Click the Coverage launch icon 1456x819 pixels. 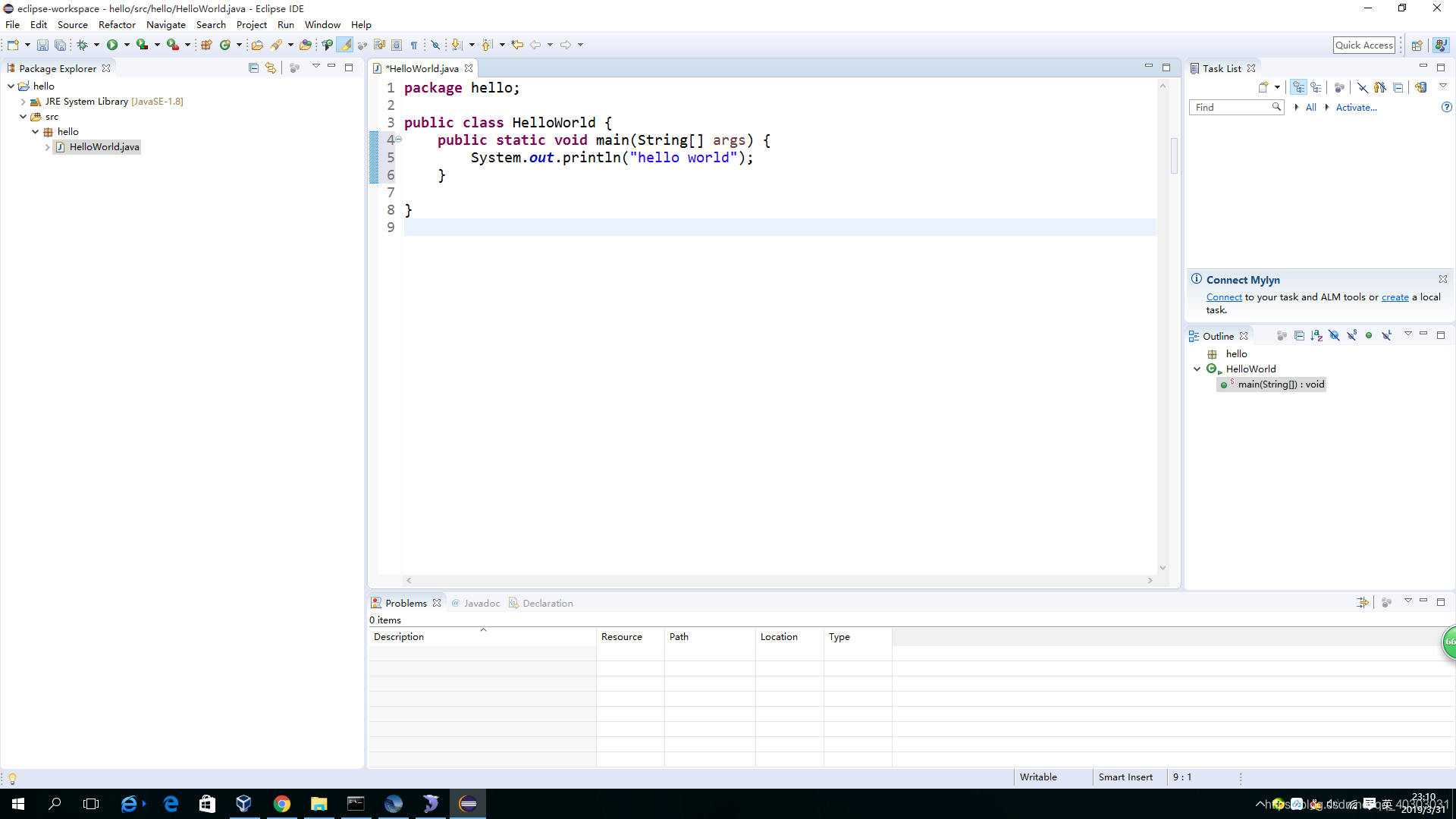[142, 45]
